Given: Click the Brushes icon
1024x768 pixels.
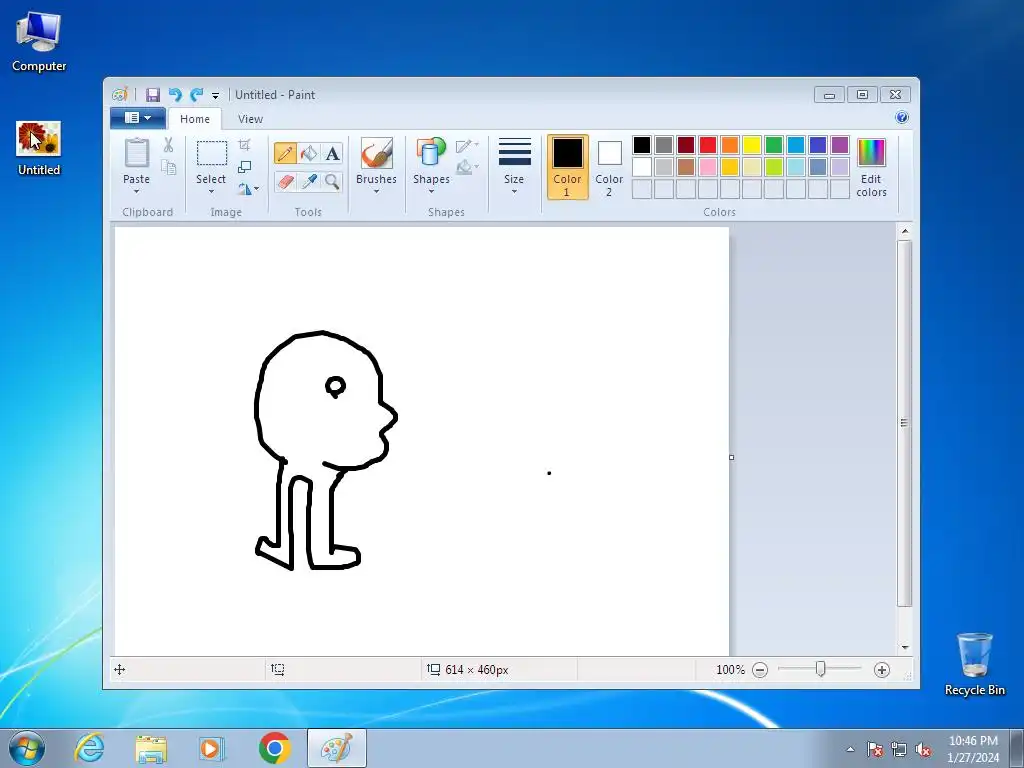Looking at the screenshot, I should click(377, 153).
